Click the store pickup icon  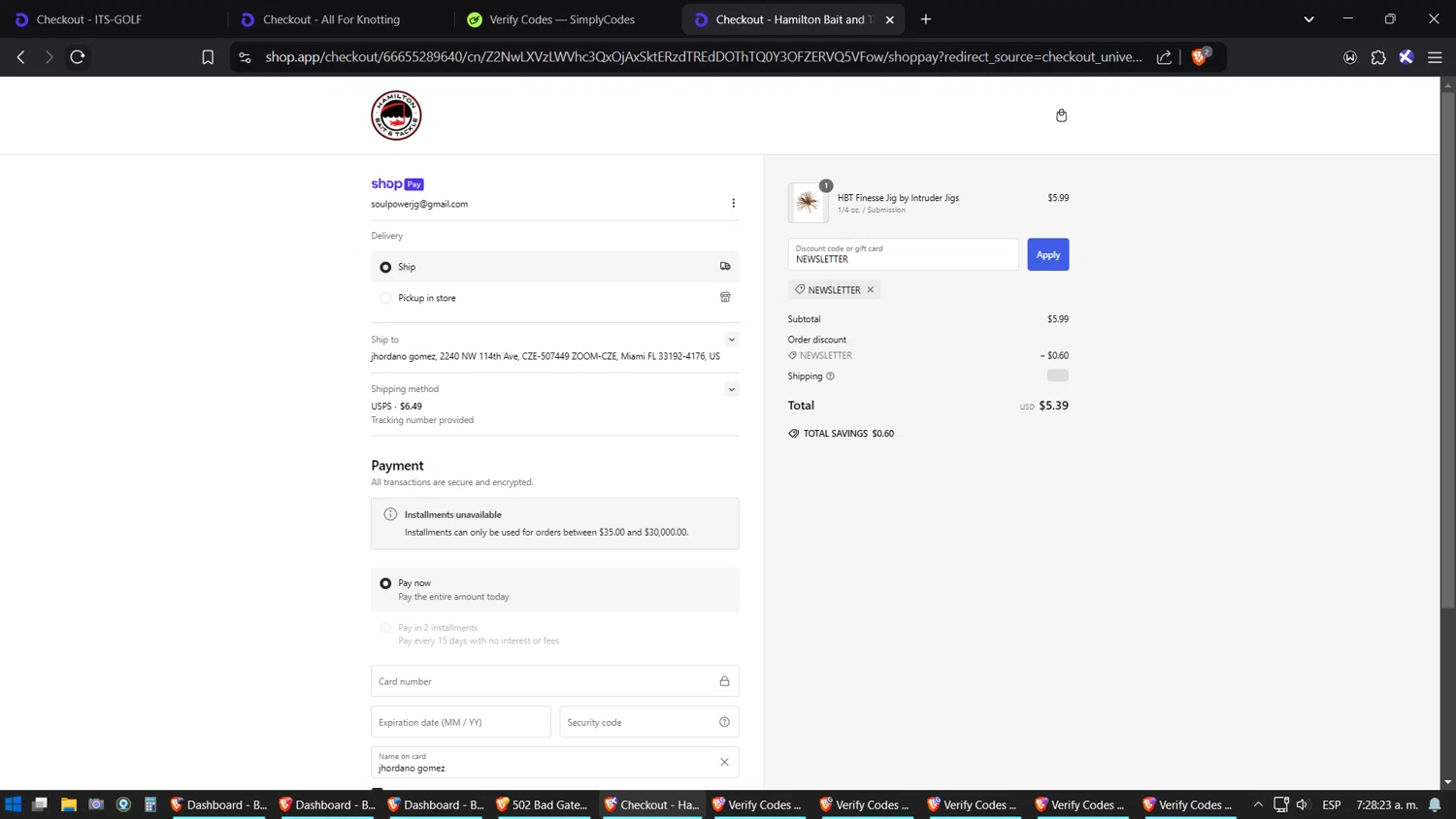(x=725, y=297)
